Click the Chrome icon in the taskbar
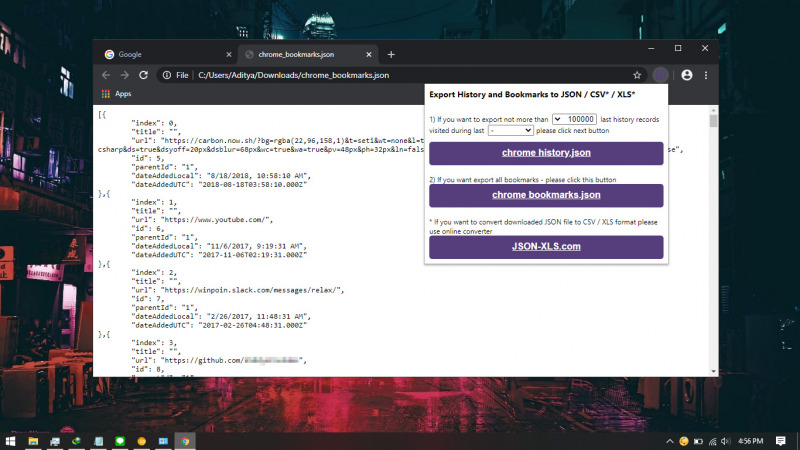The width and height of the screenshot is (800, 450). (x=185, y=441)
